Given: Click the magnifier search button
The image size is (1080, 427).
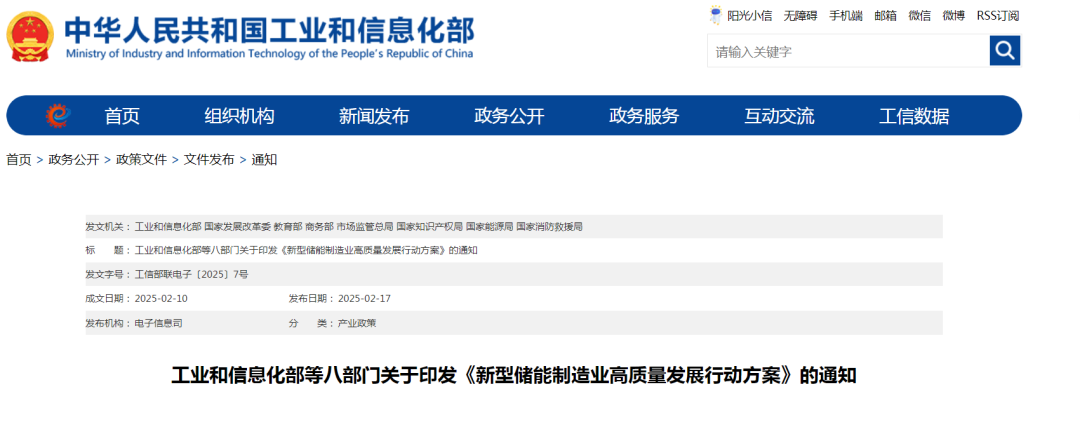Looking at the screenshot, I should tap(1004, 50).
